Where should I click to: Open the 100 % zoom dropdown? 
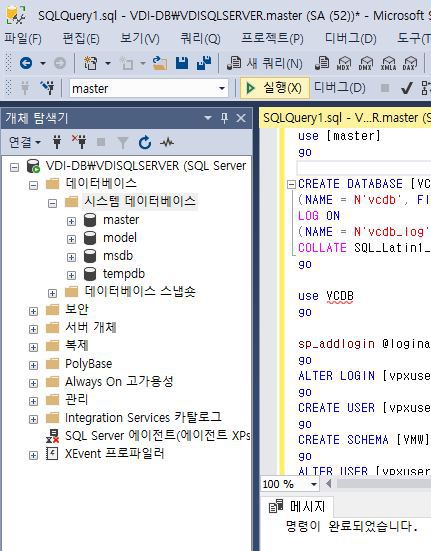pos(313,484)
